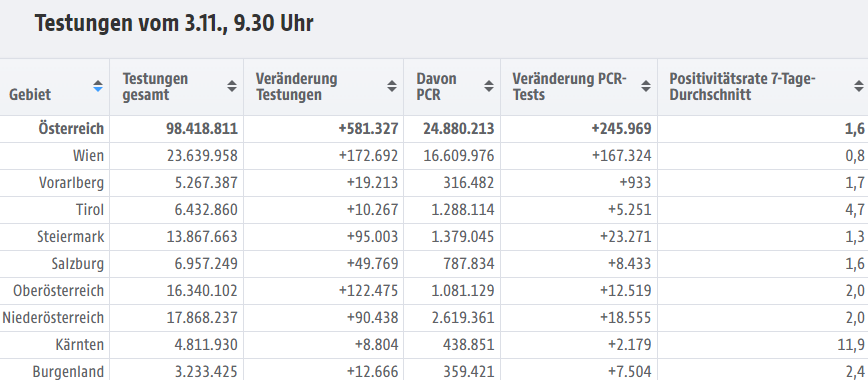Image resolution: width=868 pixels, height=380 pixels.
Task: Click sort arrows beside Testungen gesamt
Action: (232, 86)
